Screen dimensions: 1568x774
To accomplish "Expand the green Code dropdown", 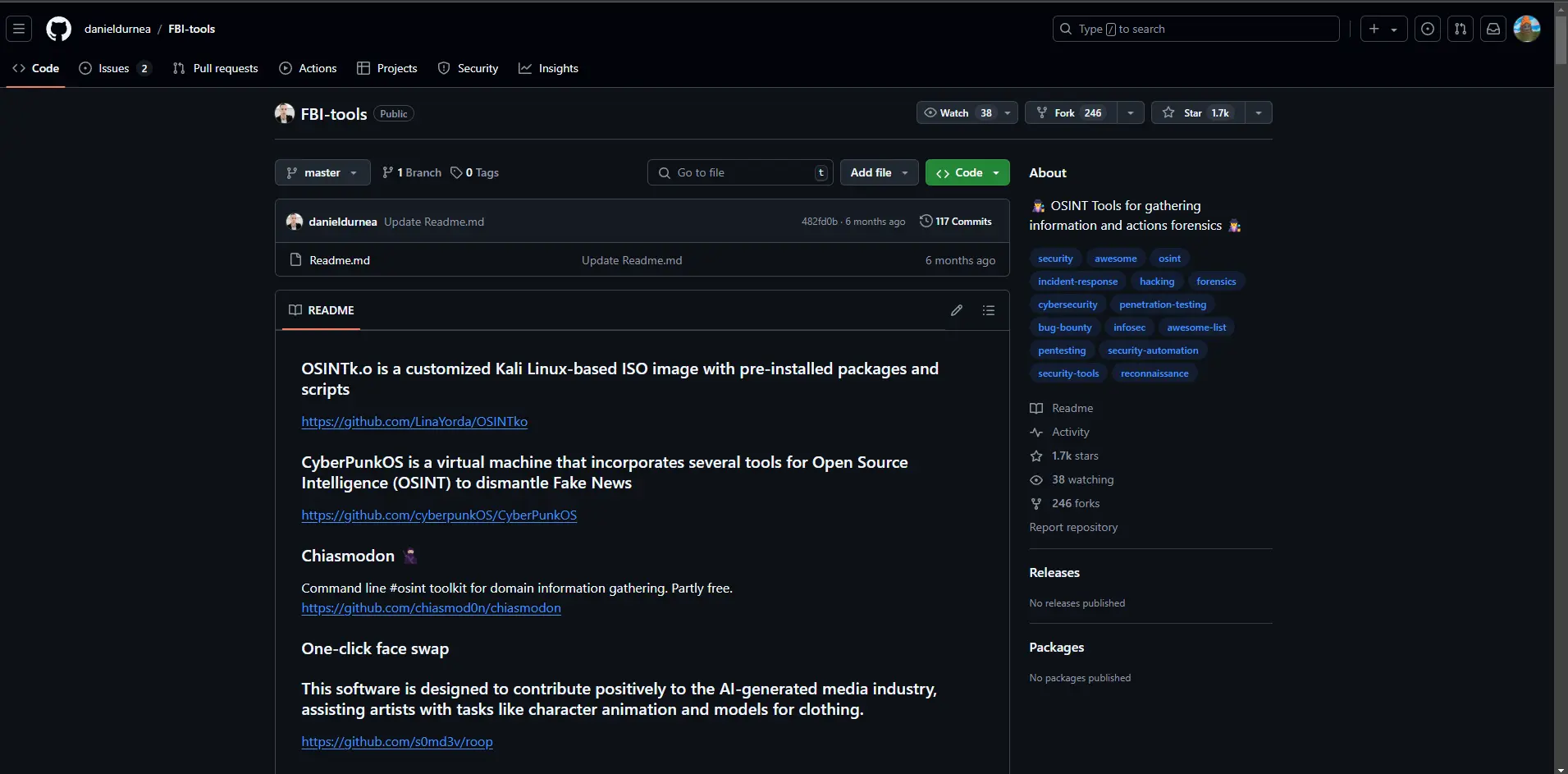I will pos(967,172).
